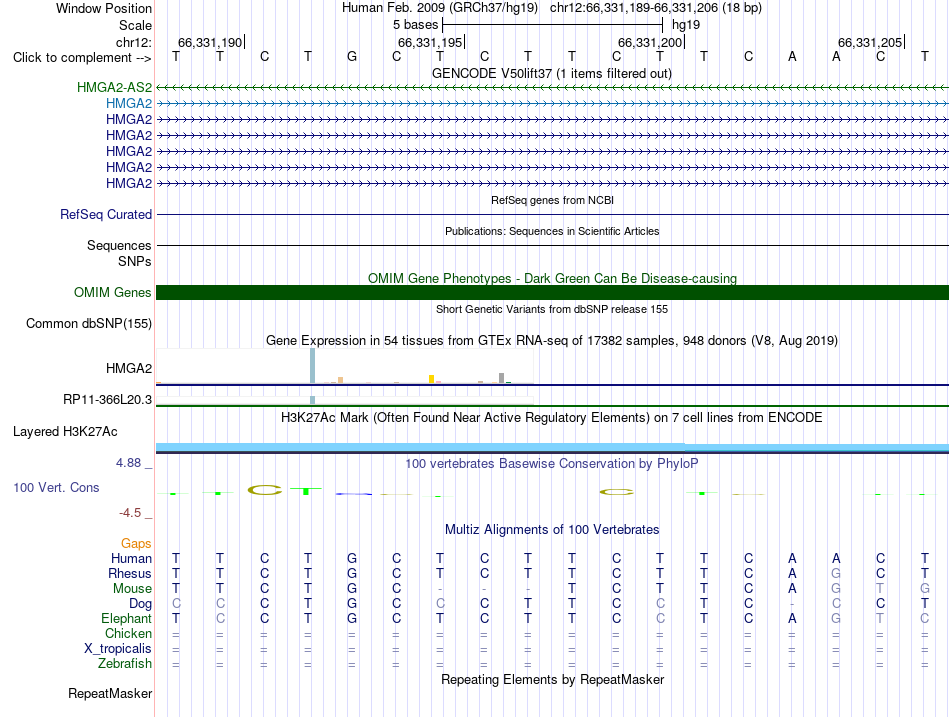Click the GTEx Gene Expression track title
This screenshot has width=950, height=717.
(552, 341)
